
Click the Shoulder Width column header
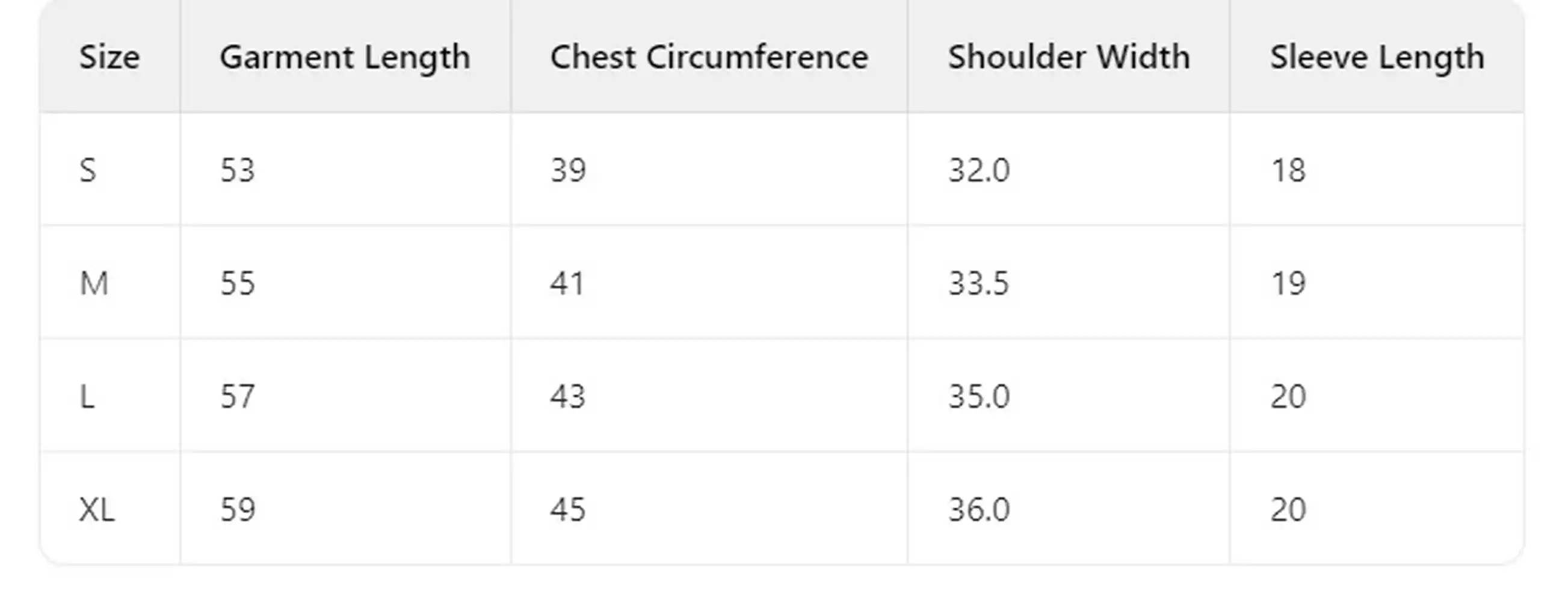[1068, 57]
